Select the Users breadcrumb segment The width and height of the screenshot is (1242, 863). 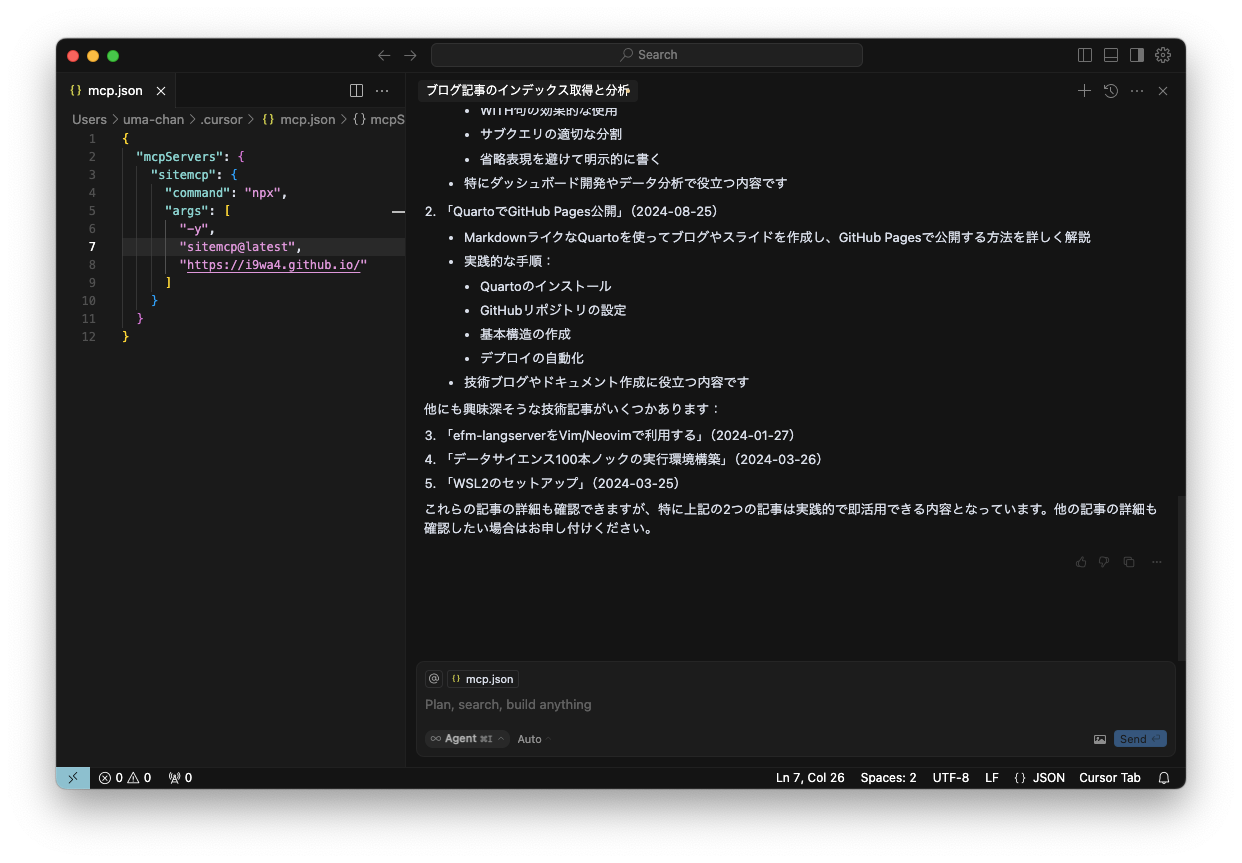coord(89,119)
